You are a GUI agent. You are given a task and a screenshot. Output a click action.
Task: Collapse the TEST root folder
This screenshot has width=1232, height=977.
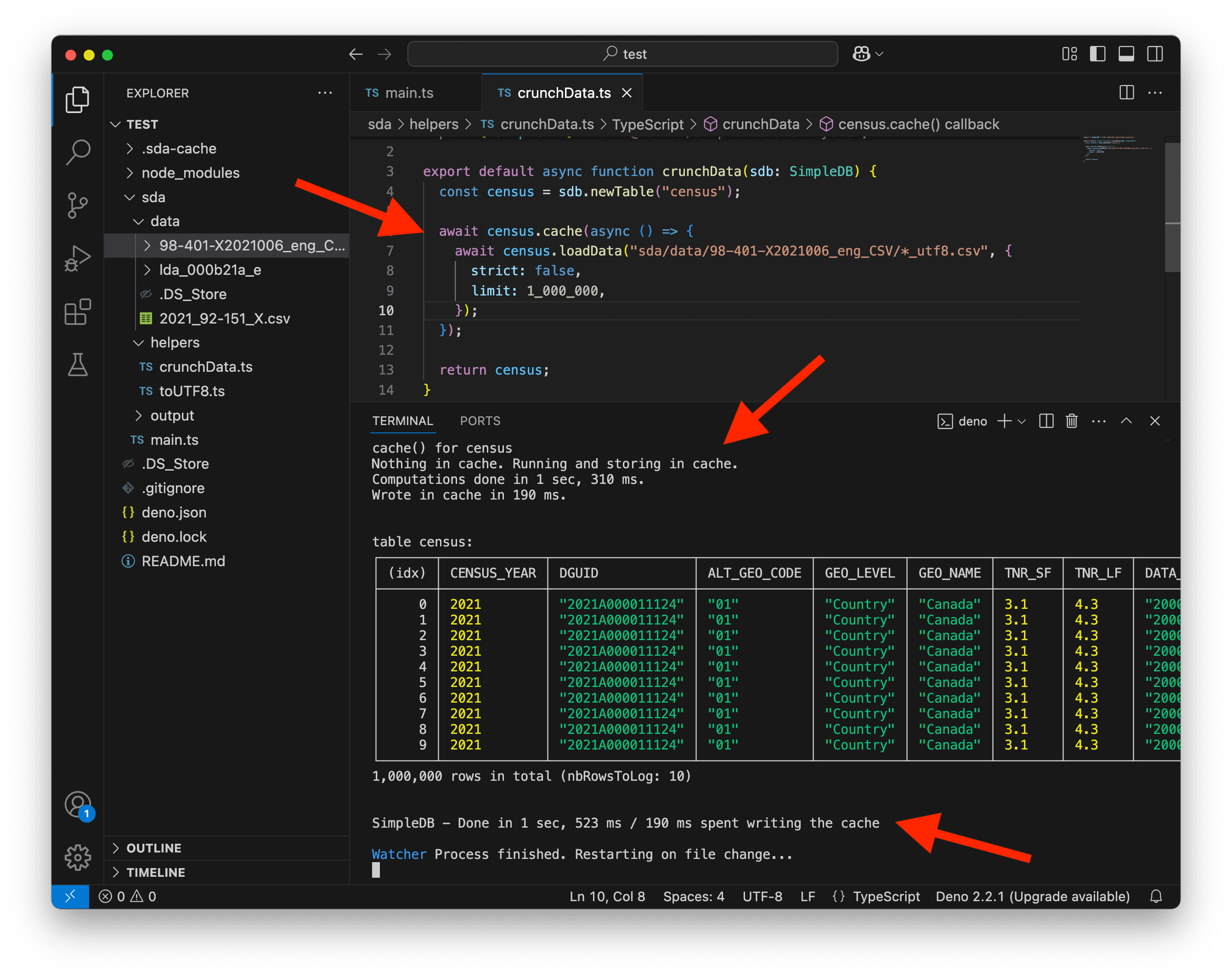pos(226,124)
